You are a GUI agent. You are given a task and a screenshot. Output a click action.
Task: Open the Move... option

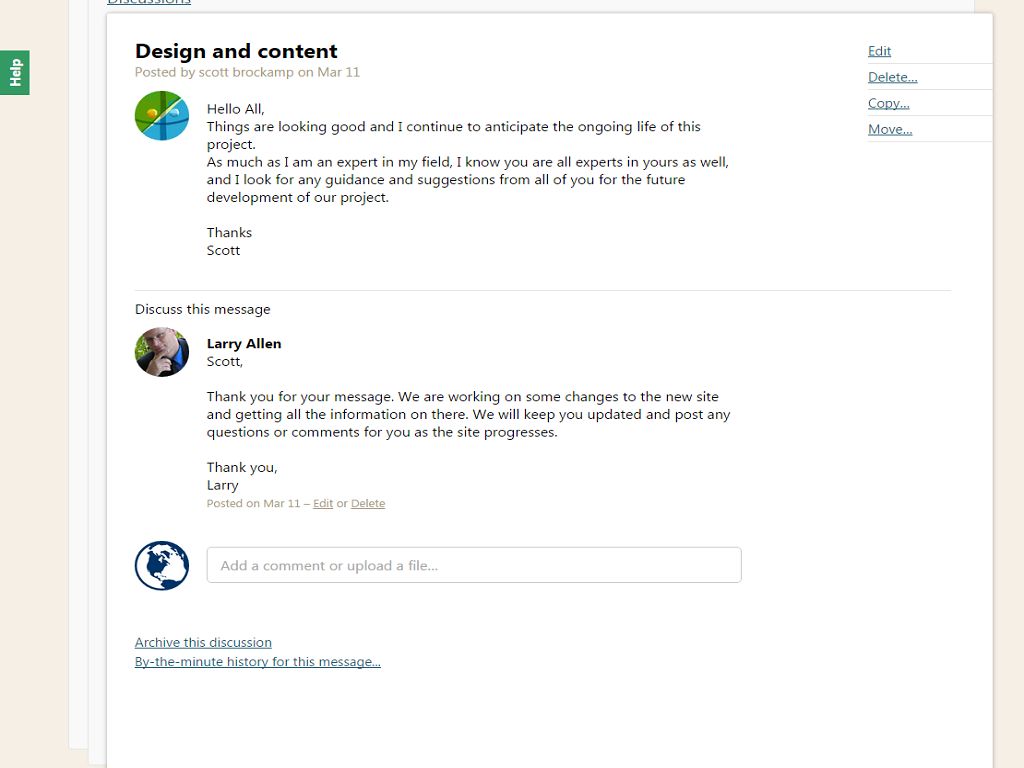click(889, 129)
